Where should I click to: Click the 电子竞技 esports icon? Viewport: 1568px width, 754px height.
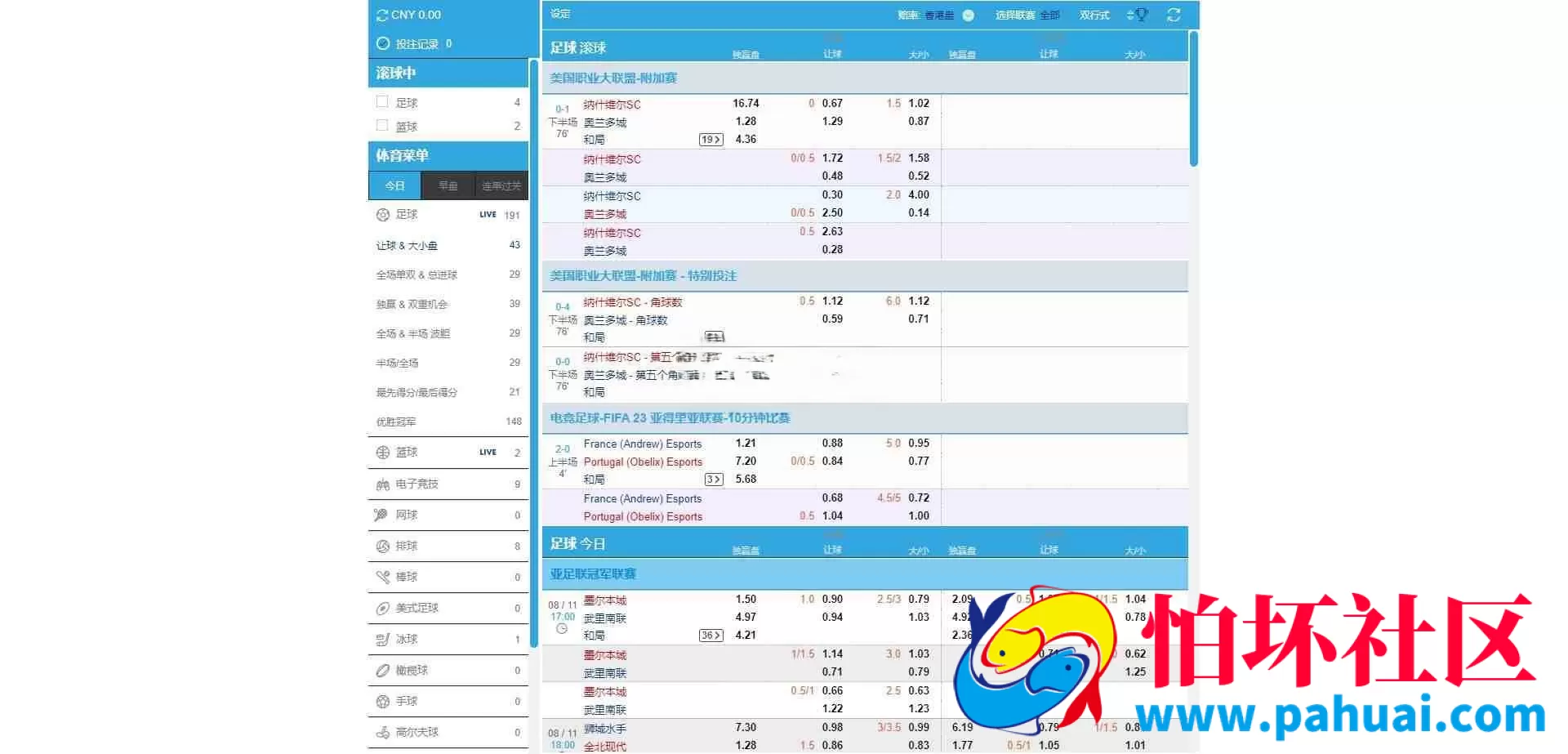click(x=382, y=484)
